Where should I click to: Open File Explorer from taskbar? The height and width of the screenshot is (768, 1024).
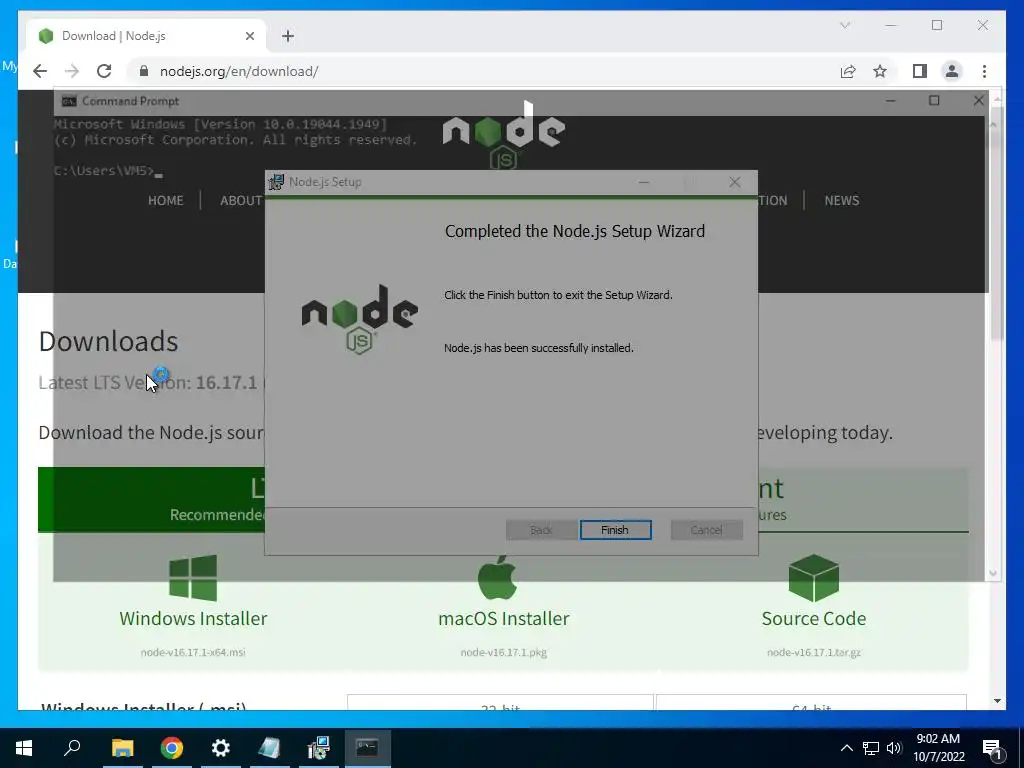pos(122,748)
